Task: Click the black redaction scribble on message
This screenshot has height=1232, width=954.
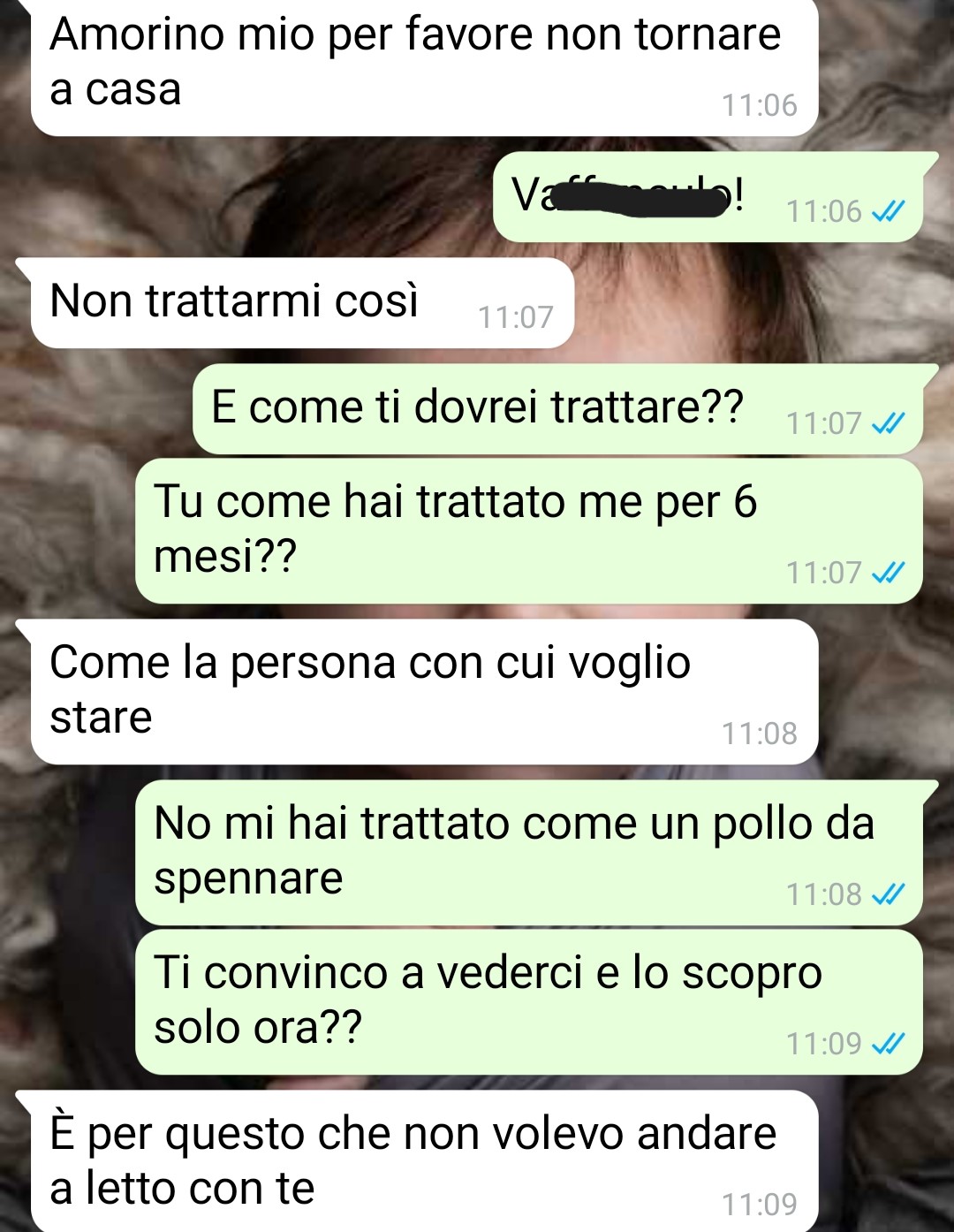Action: tap(642, 198)
